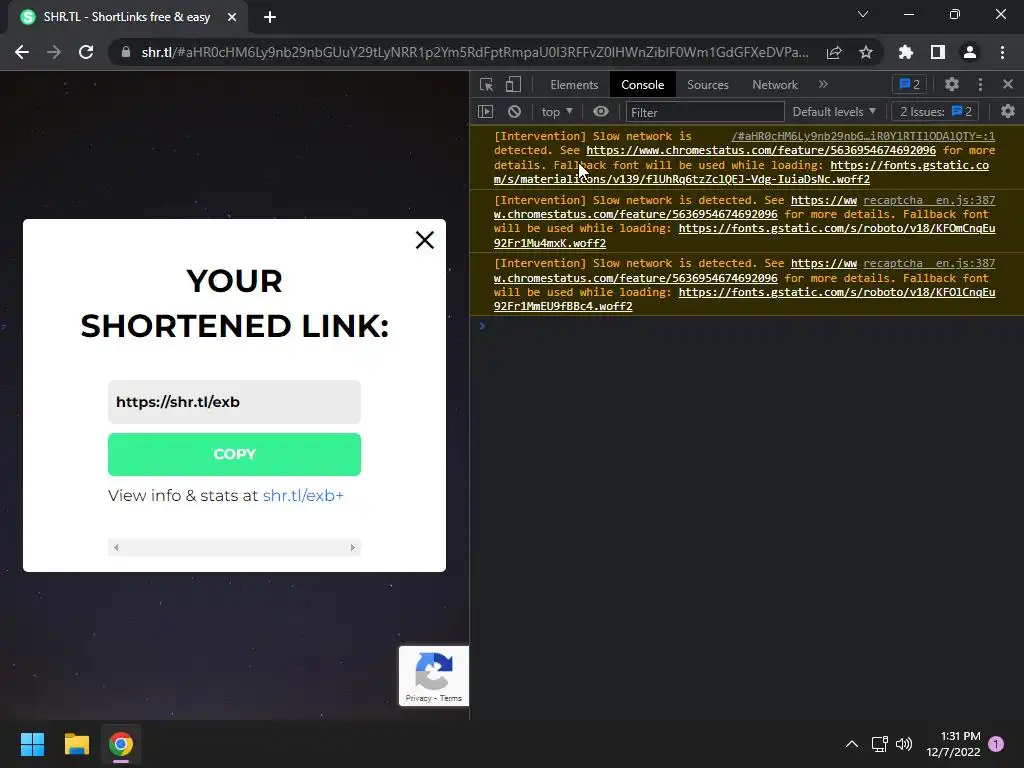Focus the console Filter field

[705, 112]
